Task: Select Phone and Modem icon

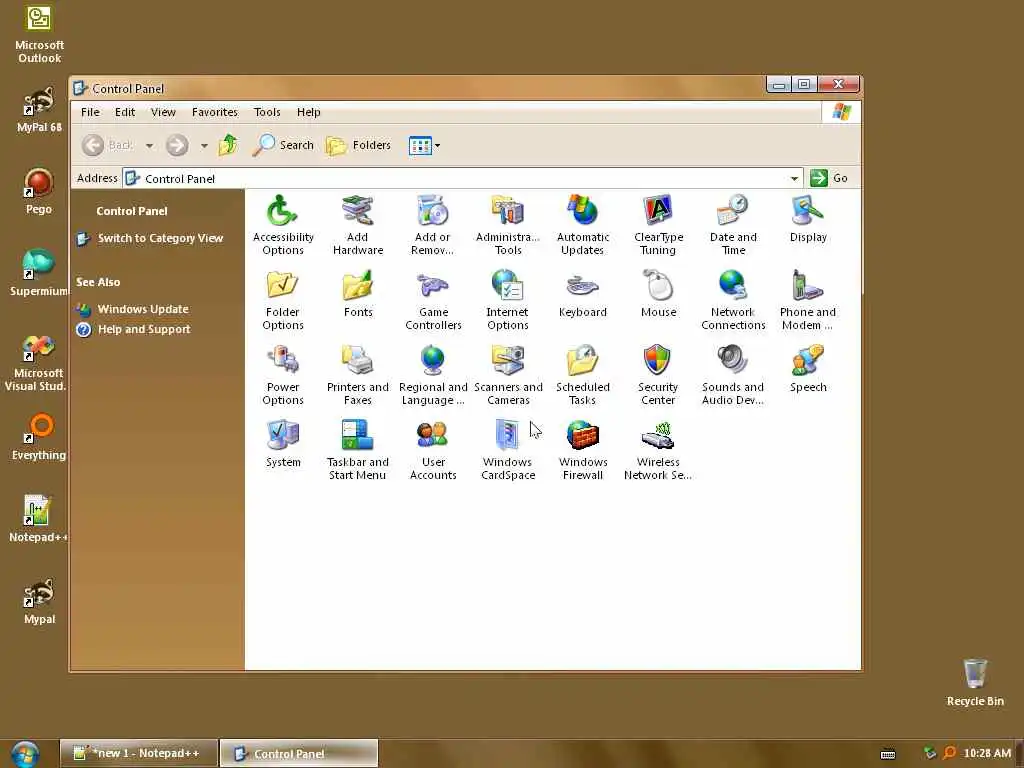Action: [x=808, y=300]
